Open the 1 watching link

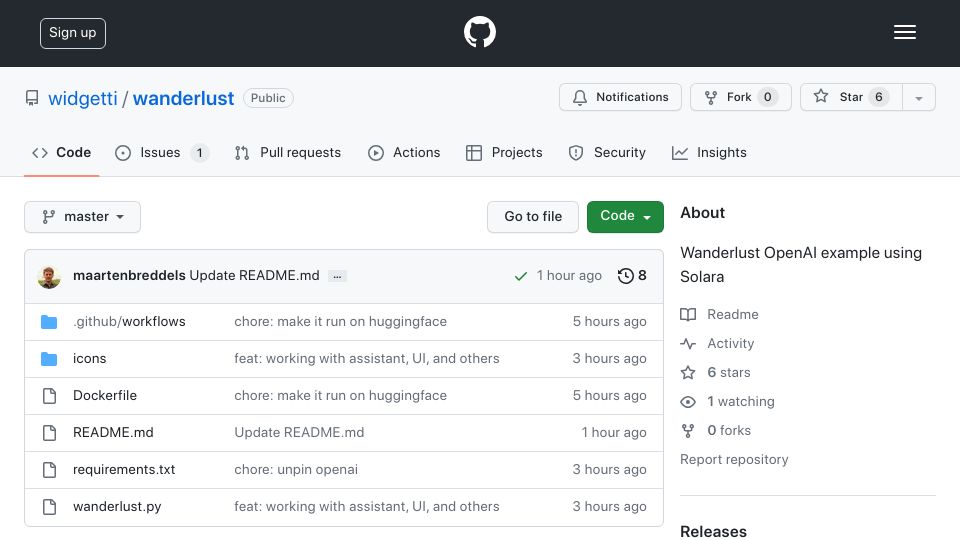click(x=741, y=401)
